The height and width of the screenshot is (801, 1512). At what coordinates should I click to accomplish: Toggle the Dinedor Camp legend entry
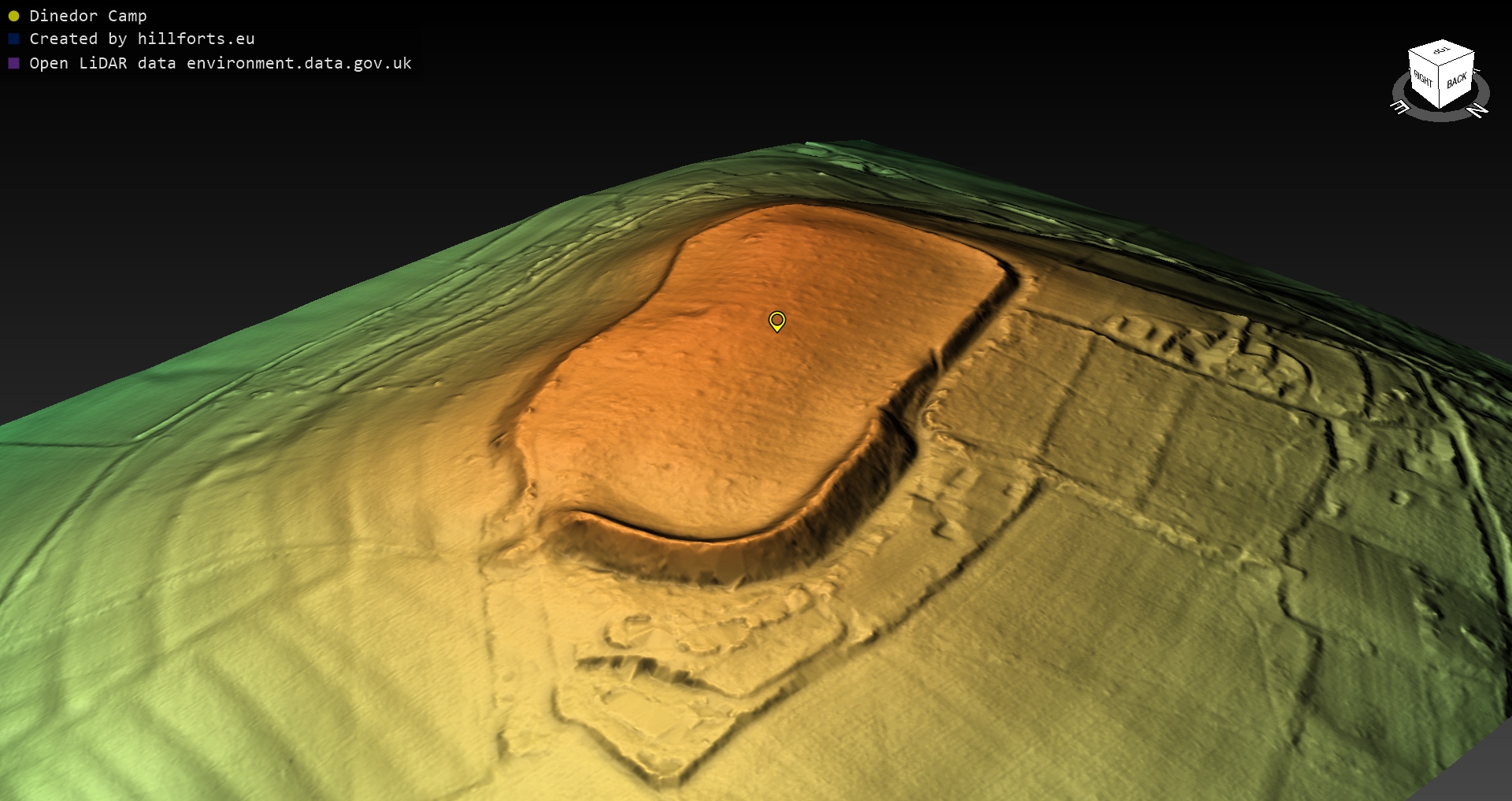tap(87, 16)
